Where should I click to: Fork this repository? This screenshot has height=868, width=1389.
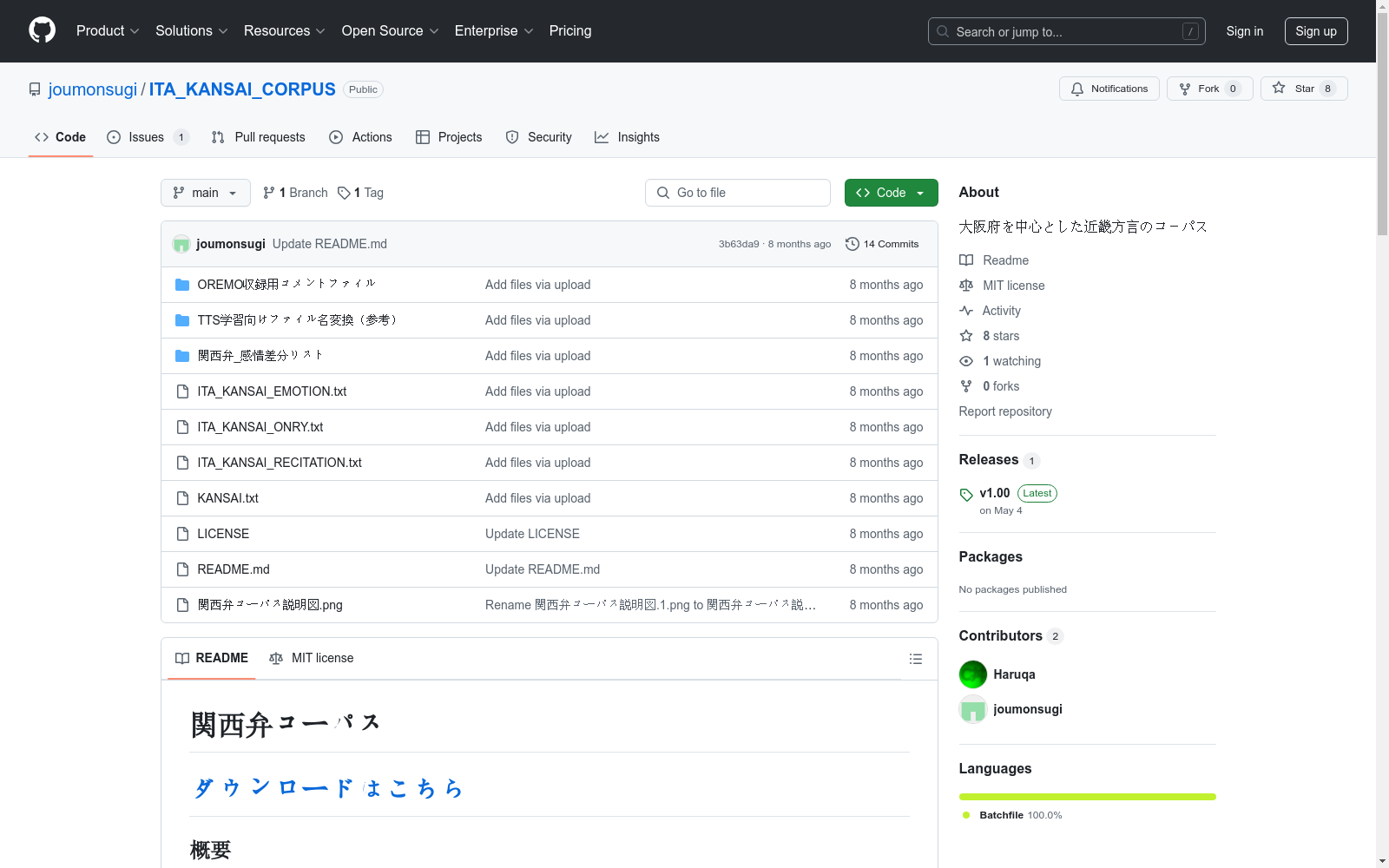coord(1209,89)
